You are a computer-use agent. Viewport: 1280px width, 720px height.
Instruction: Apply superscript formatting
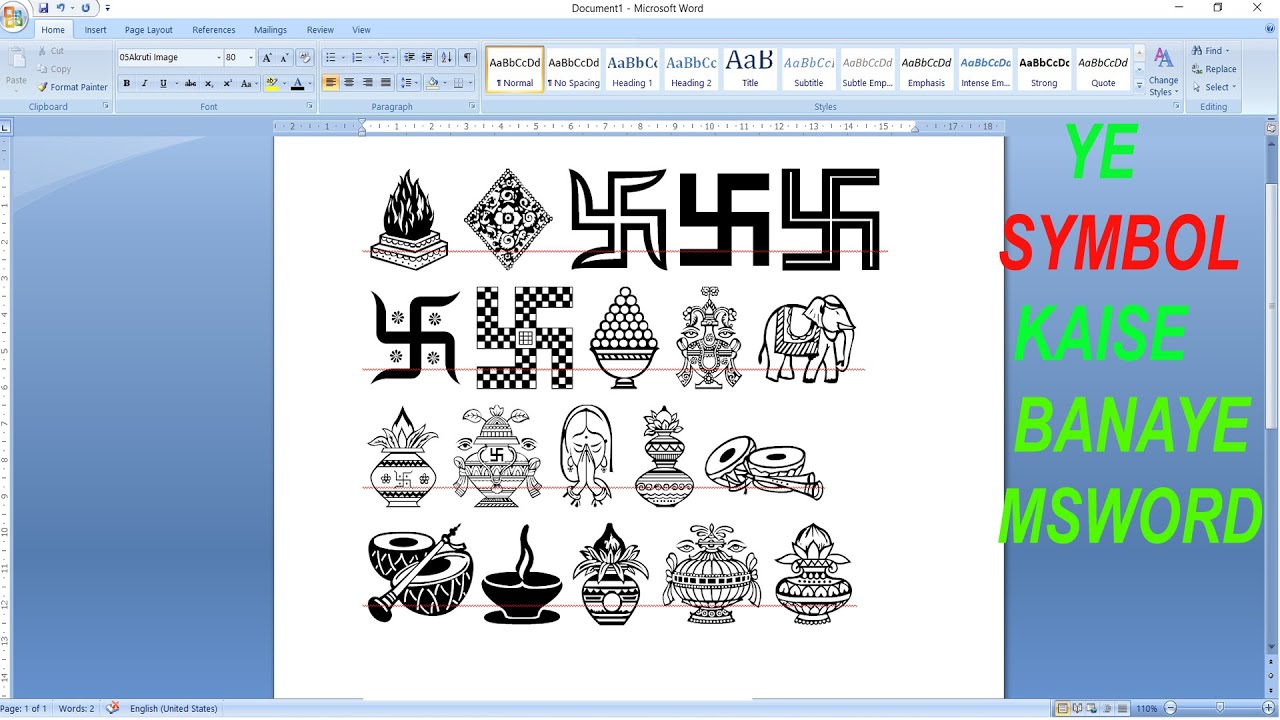227,83
